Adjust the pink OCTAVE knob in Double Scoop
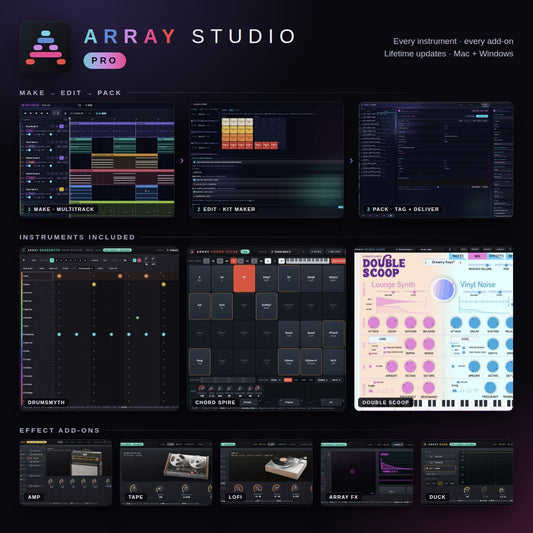533x533 pixels. (x=410, y=366)
